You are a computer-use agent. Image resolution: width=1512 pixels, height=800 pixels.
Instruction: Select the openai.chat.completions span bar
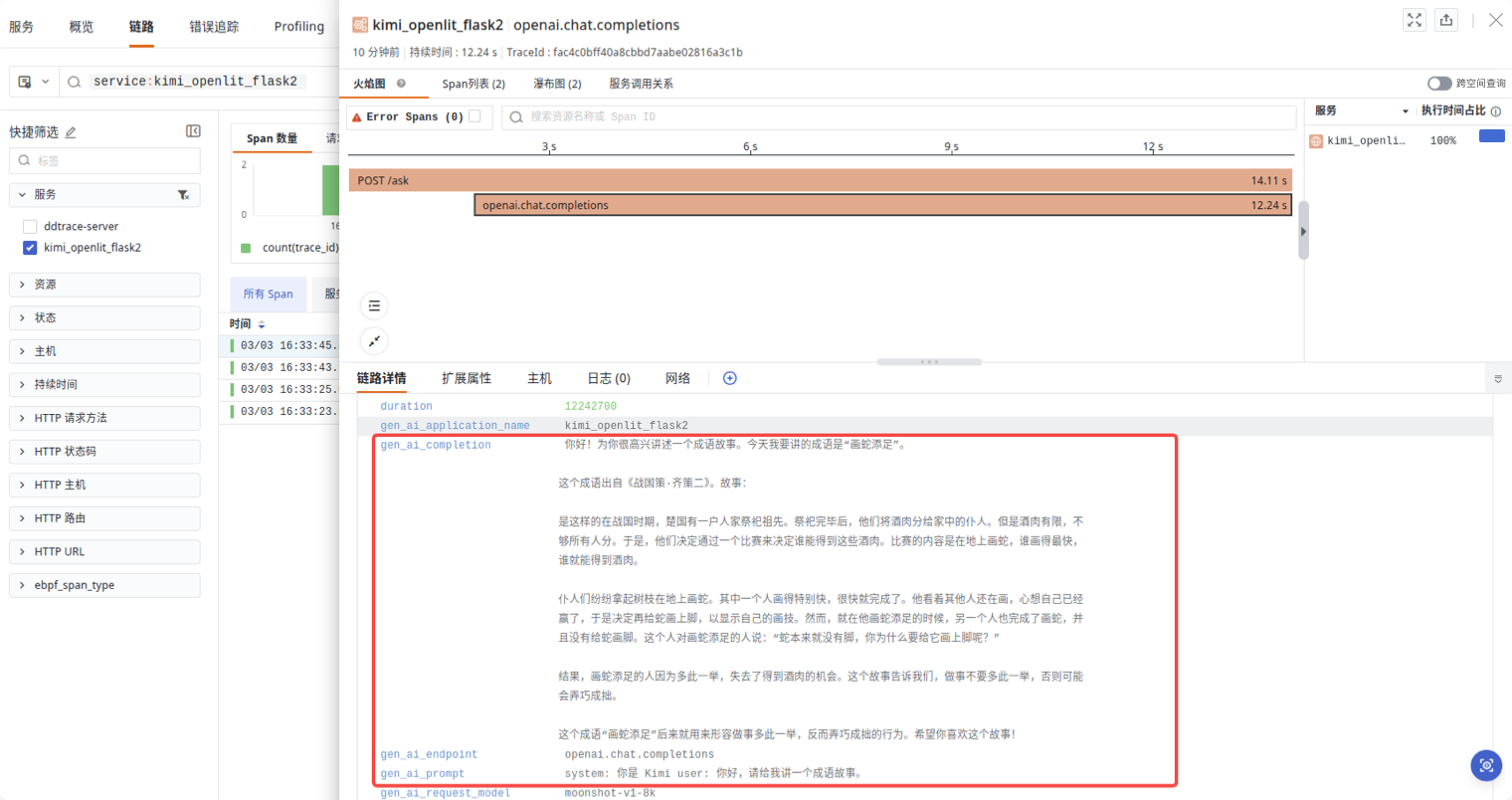(x=883, y=205)
